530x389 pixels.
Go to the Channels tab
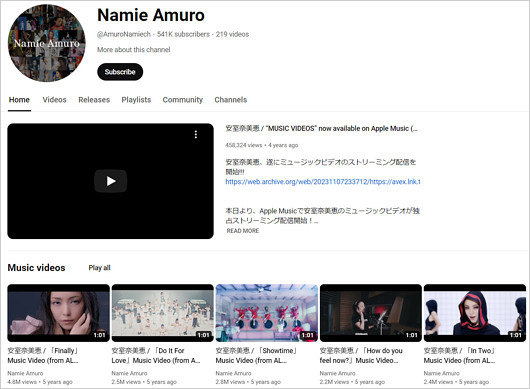[x=231, y=100]
